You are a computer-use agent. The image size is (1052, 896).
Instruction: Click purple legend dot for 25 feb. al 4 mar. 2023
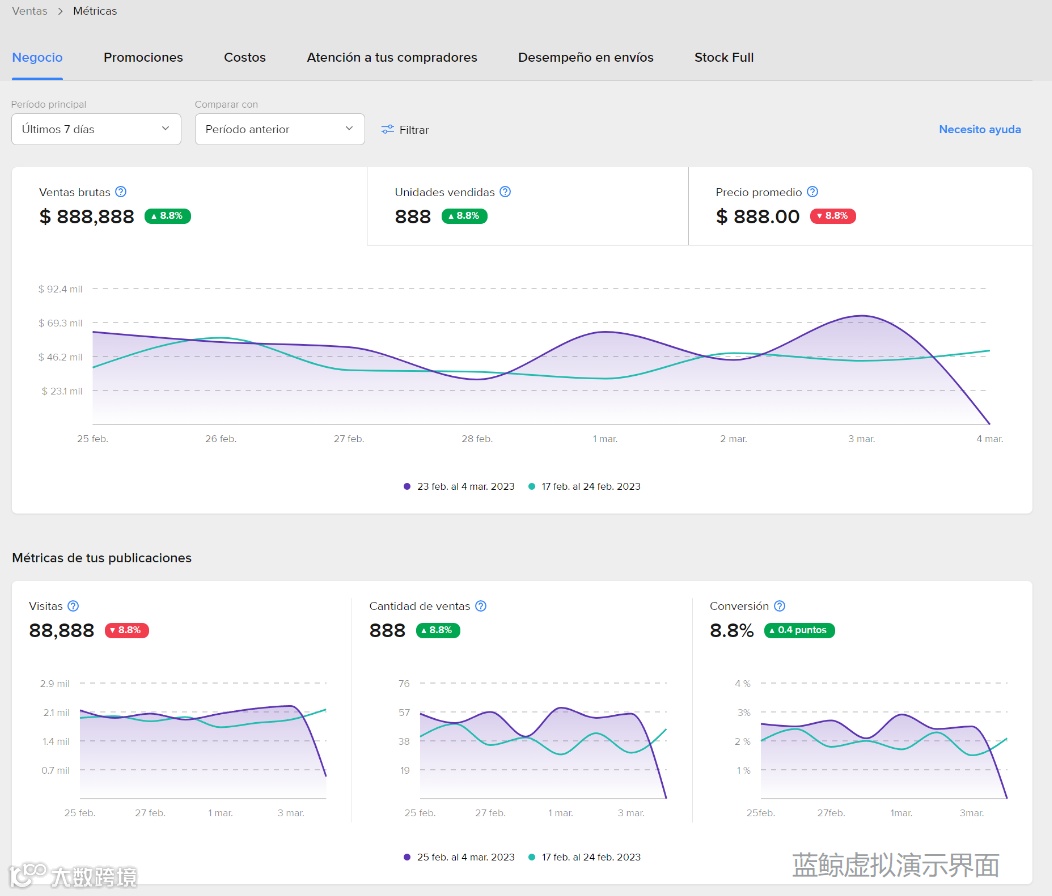407,857
